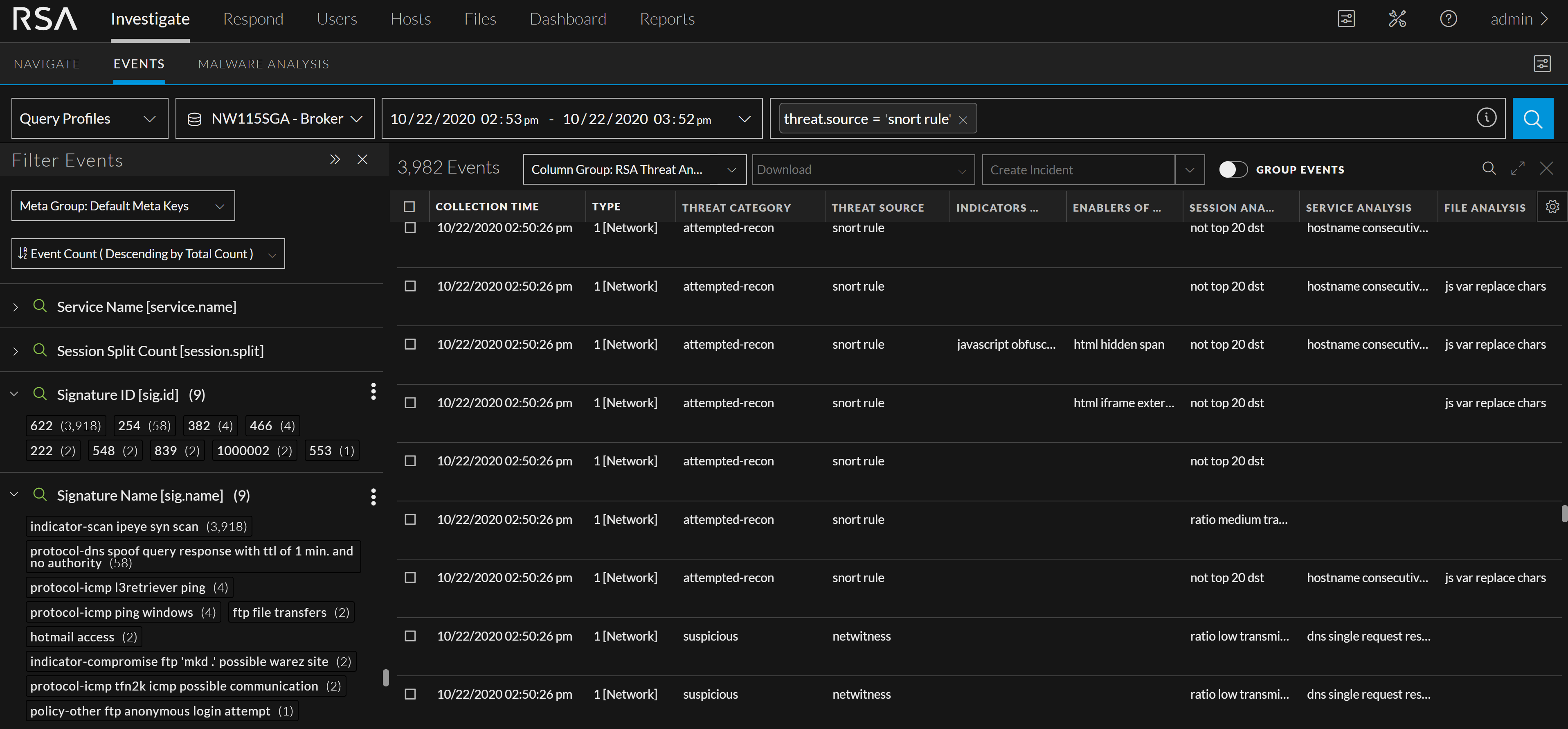This screenshot has height=729, width=1568.
Task: Check the select-all events header checkbox
Action: click(409, 206)
